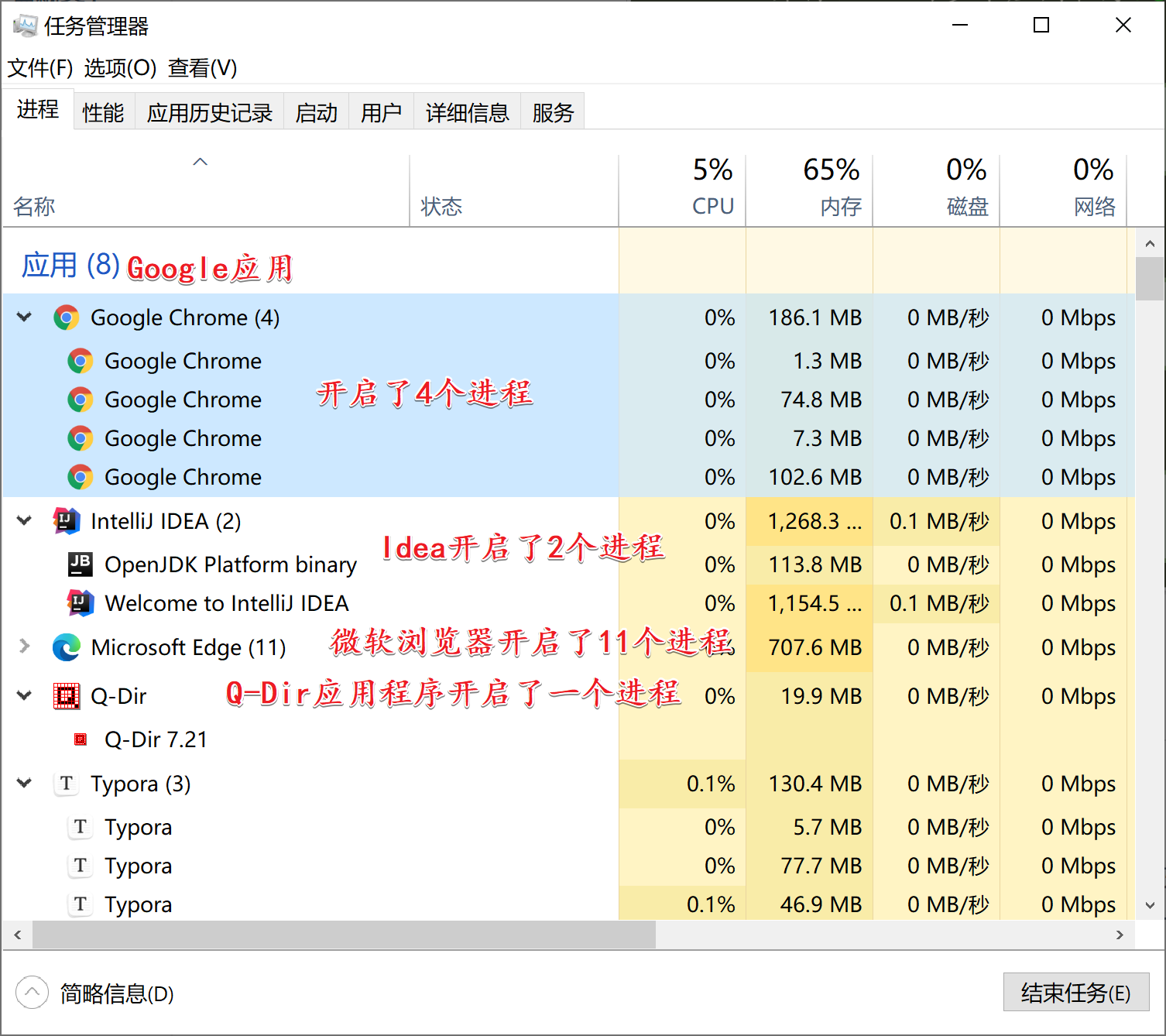The height and width of the screenshot is (1036, 1166).
Task: Switch to the 服务 tab
Action: tap(553, 113)
